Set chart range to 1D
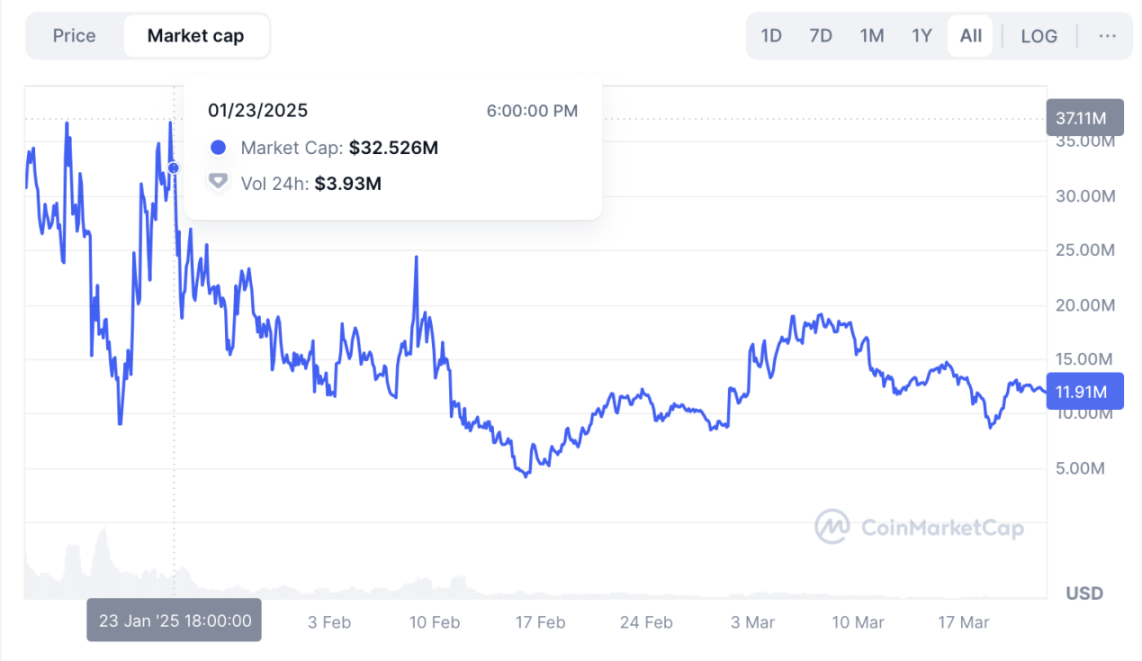 coord(771,36)
